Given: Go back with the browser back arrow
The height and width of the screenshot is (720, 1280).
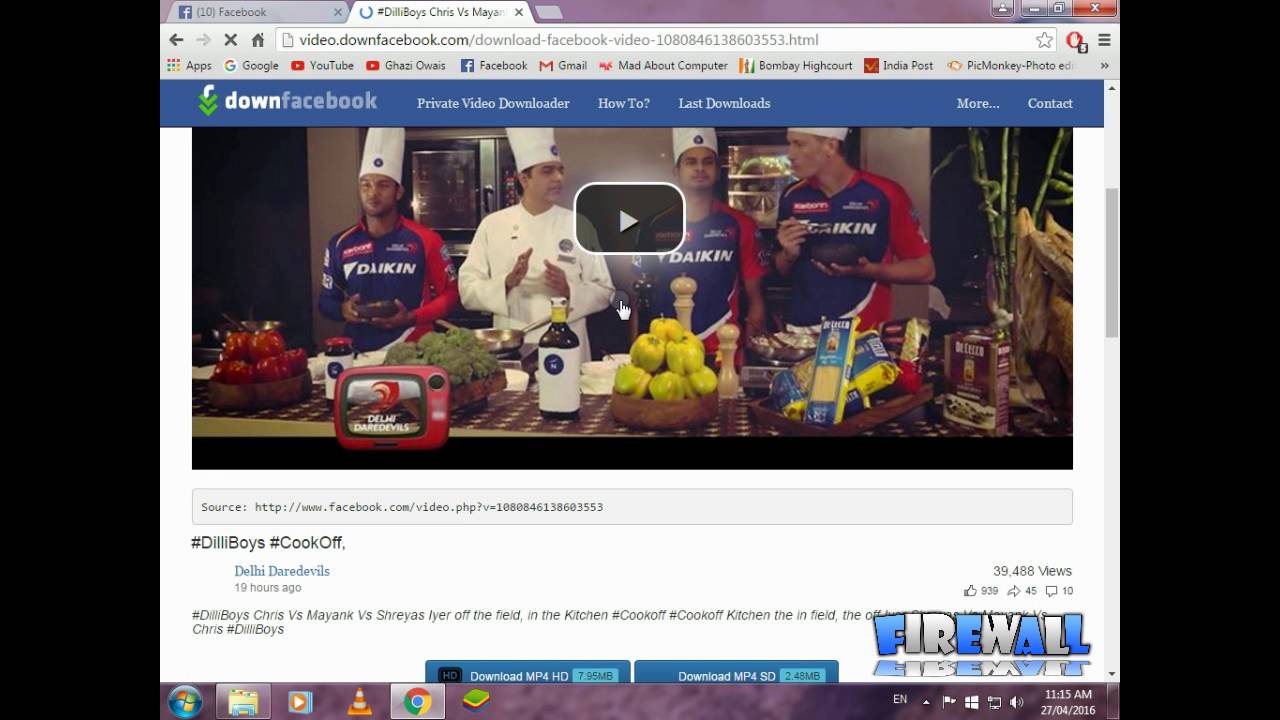Looking at the screenshot, I should (176, 40).
